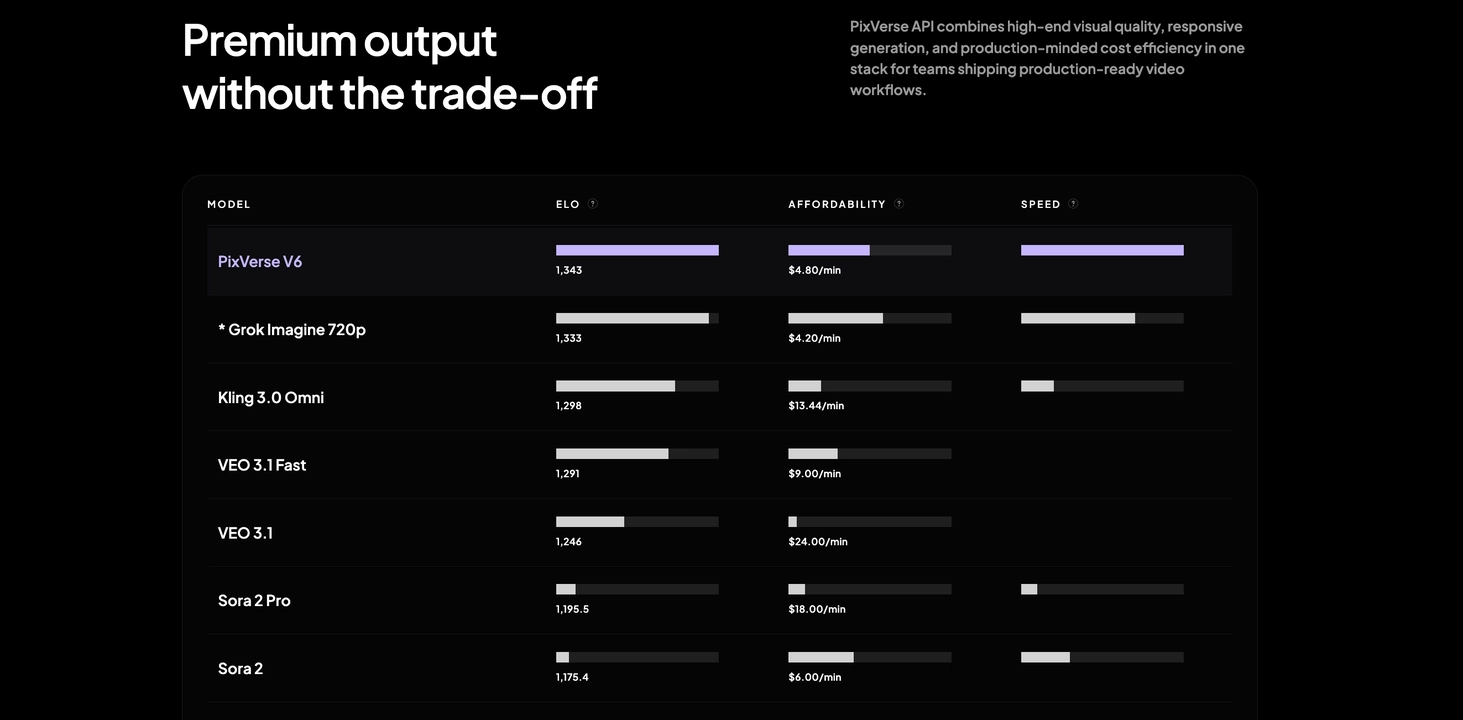Click the Sora 2 Pro model name
The image size is (1463, 720).
254,601
